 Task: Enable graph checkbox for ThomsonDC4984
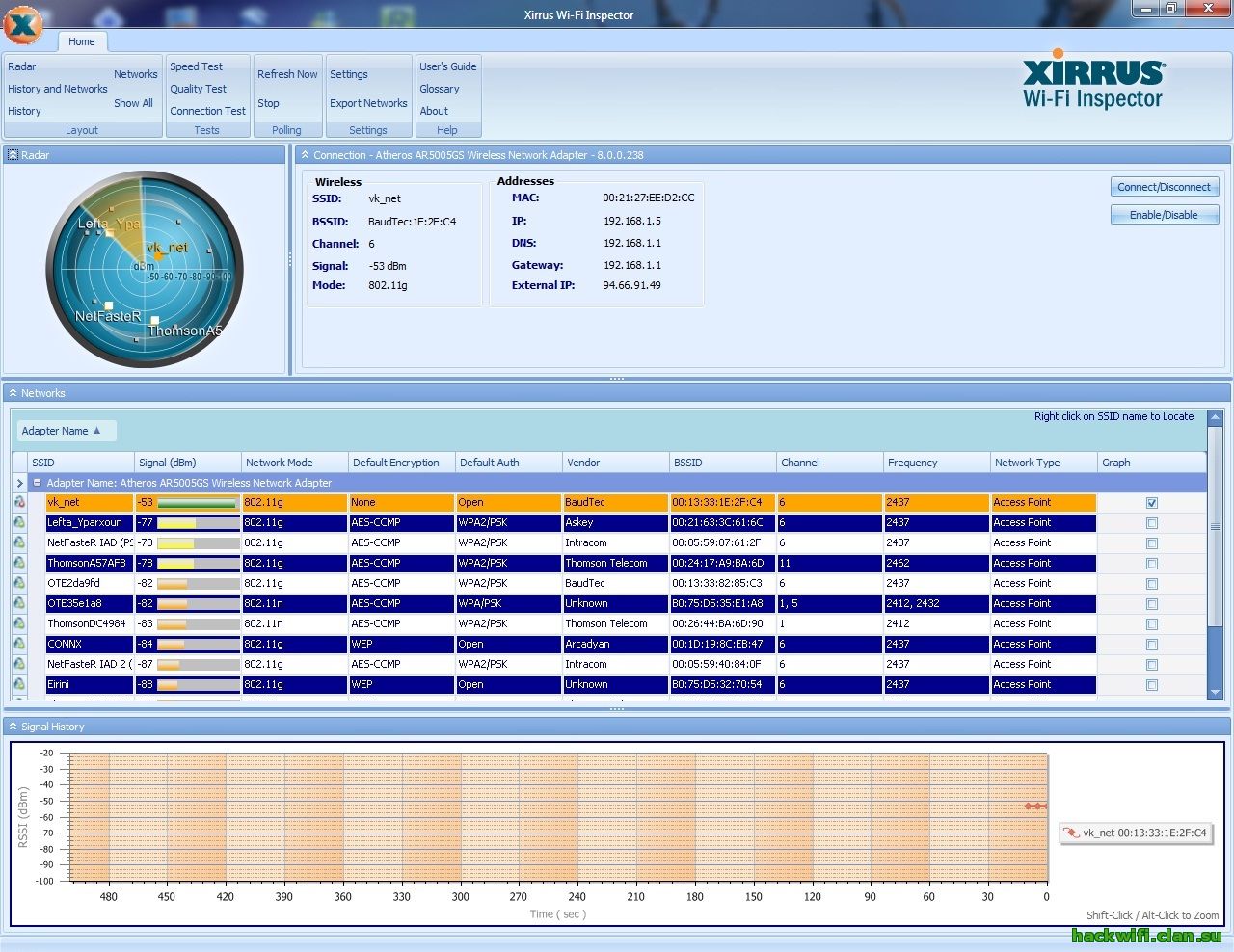1152,624
